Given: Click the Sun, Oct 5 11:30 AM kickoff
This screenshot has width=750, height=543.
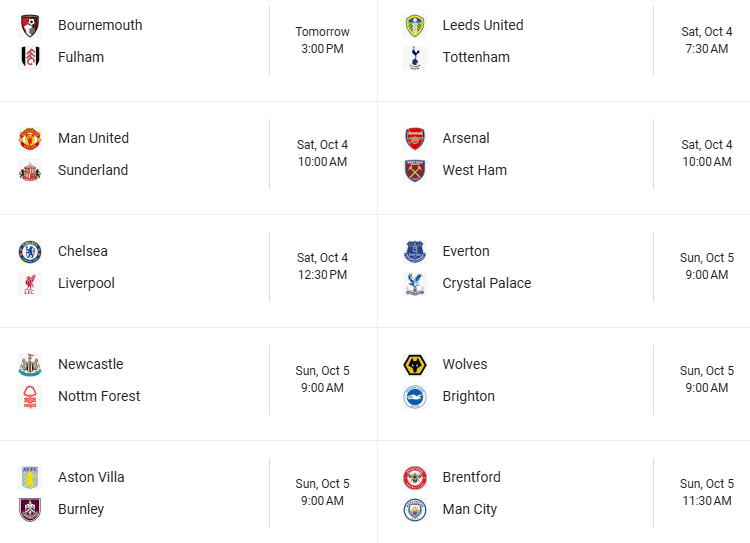Looking at the screenshot, I should (707, 493).
